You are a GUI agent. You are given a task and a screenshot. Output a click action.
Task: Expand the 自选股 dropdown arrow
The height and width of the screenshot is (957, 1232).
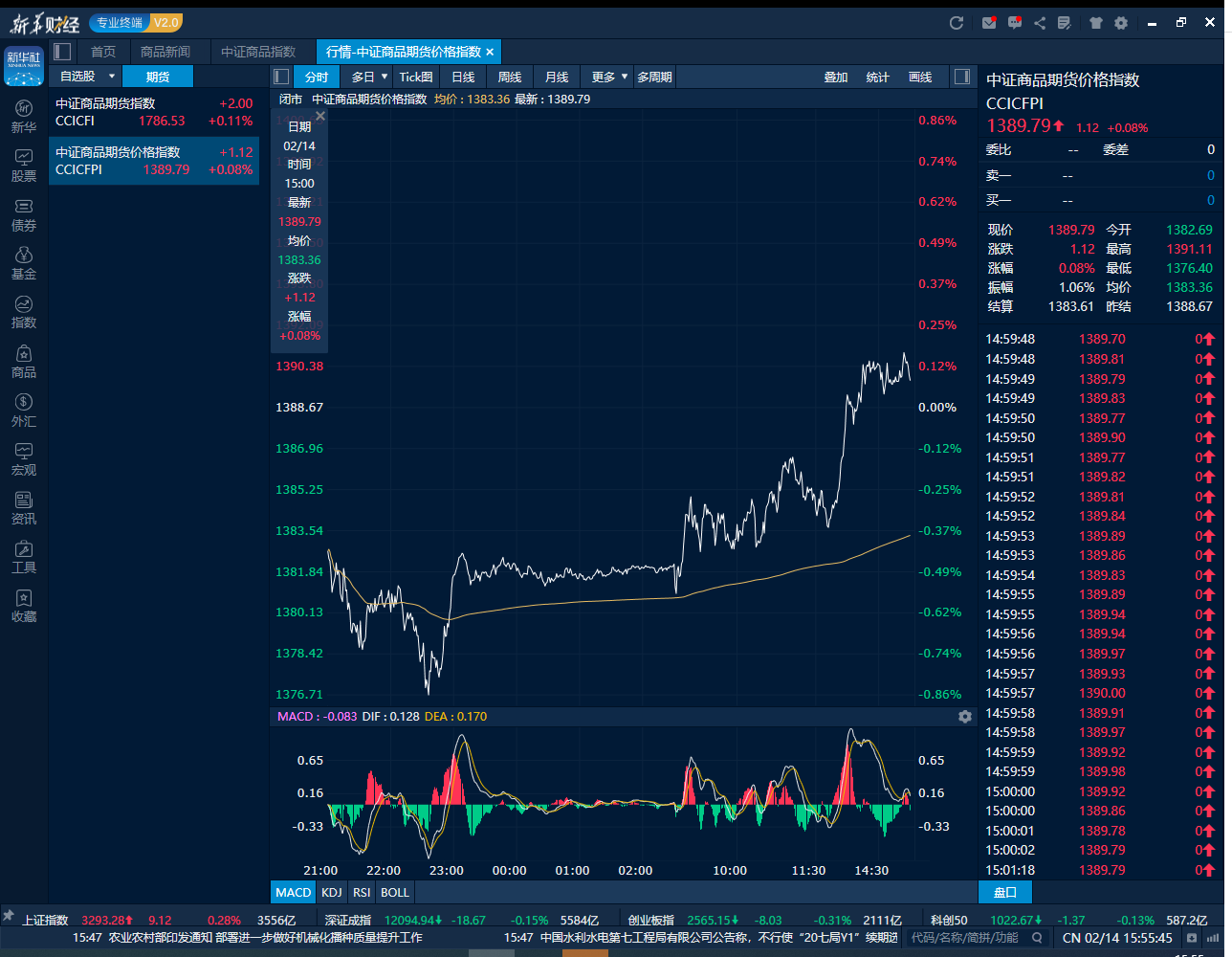point(111,77)
